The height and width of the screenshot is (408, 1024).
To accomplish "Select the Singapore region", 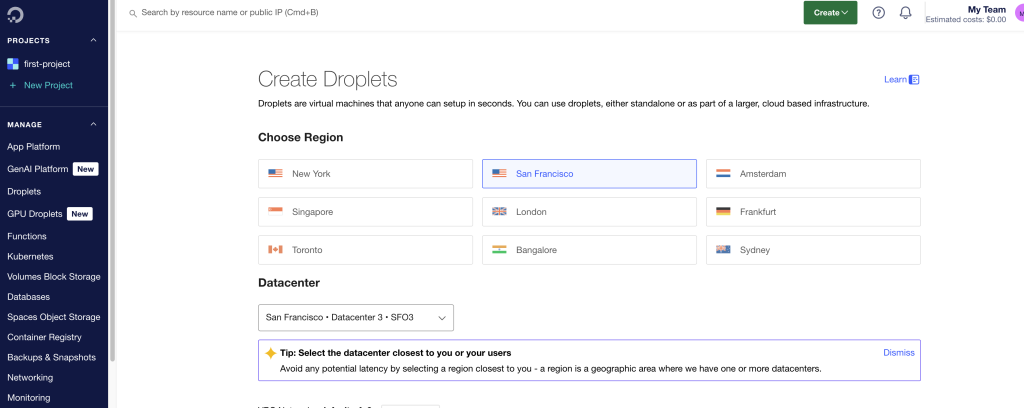I will click(365, 212).
